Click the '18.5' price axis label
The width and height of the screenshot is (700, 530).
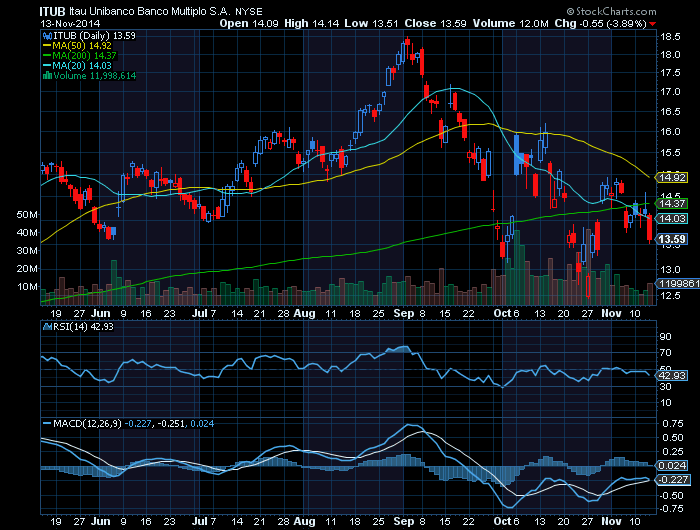[x=671, y=37]
